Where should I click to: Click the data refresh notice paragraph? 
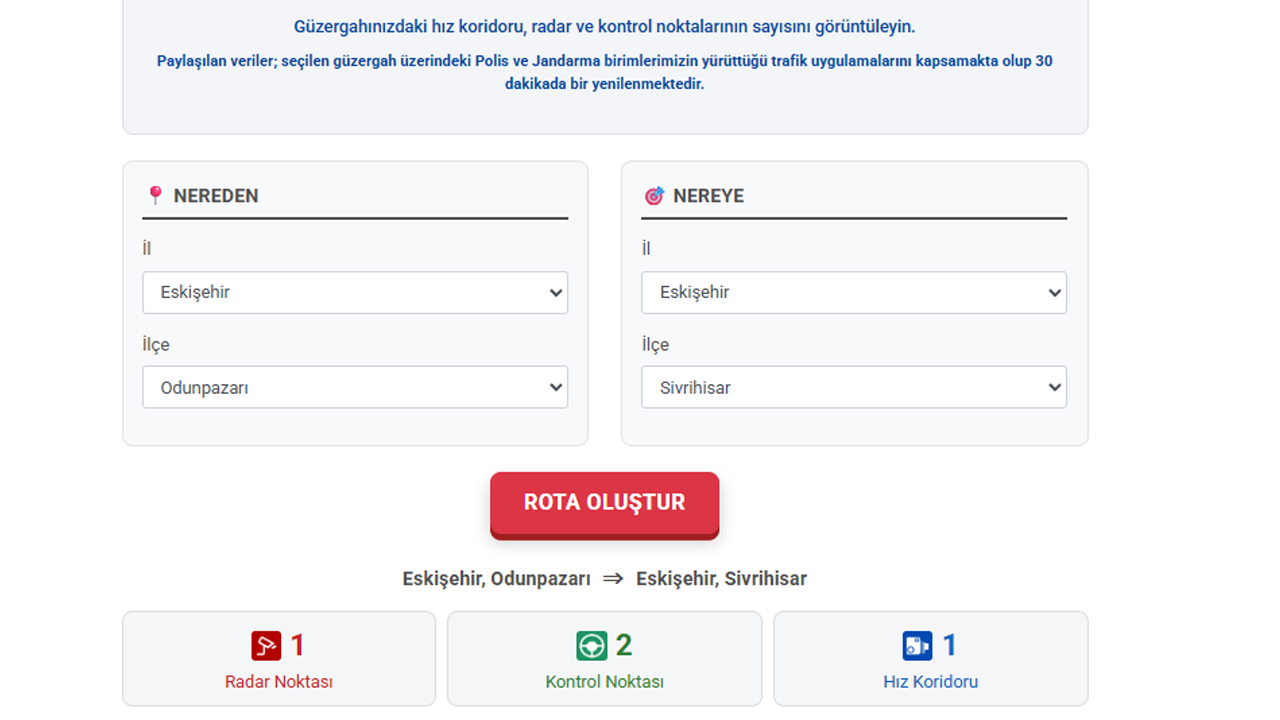604,72
